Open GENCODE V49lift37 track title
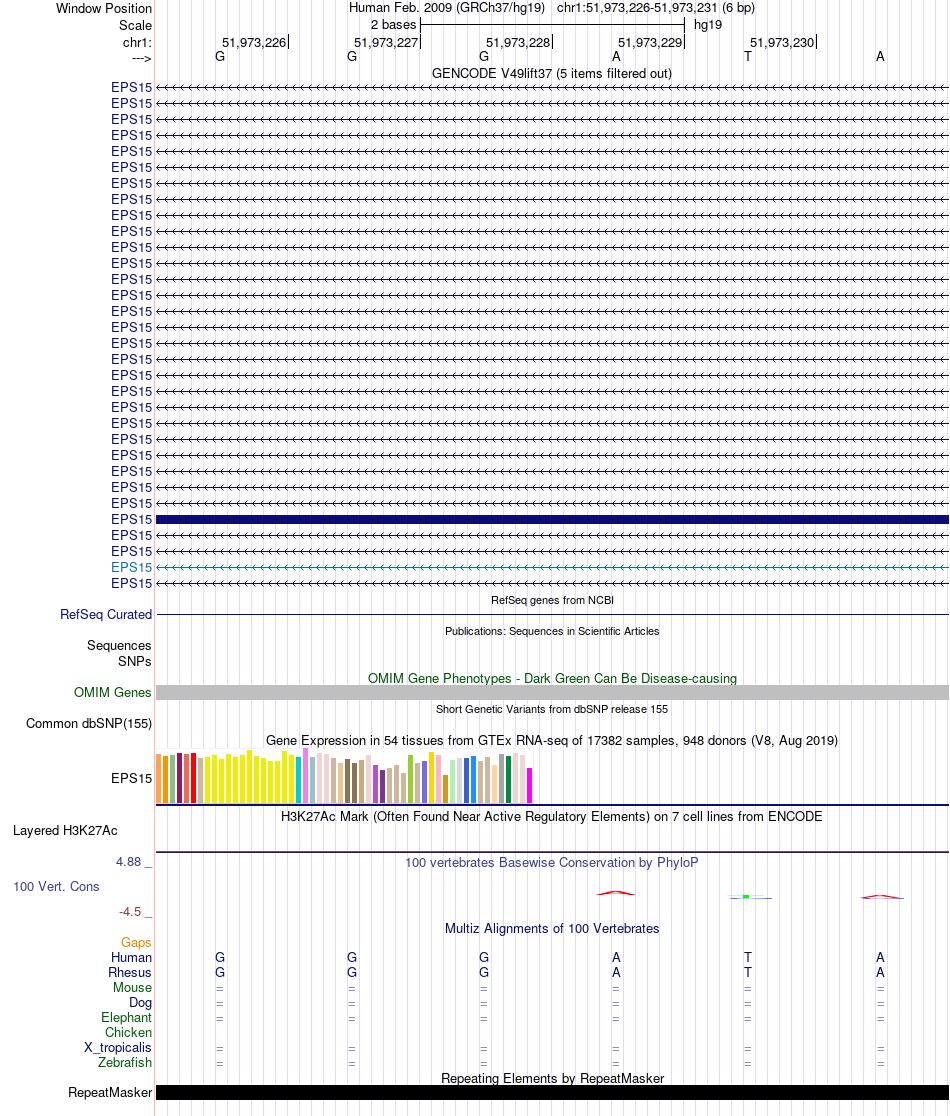 (551, 73)
